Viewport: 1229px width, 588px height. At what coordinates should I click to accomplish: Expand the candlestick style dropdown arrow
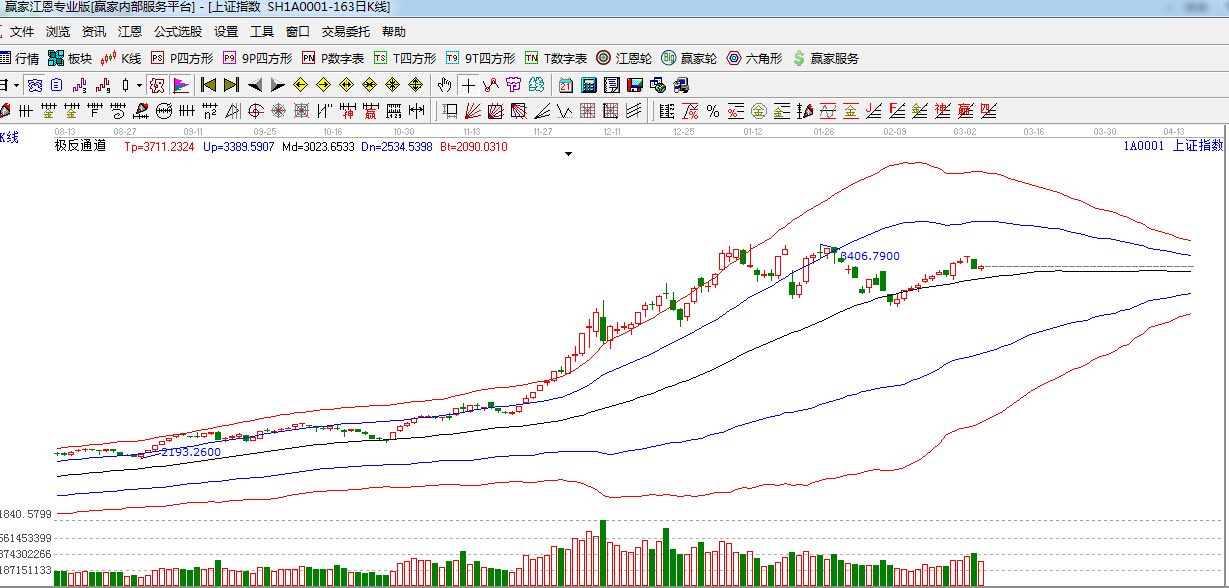[139, 84]
